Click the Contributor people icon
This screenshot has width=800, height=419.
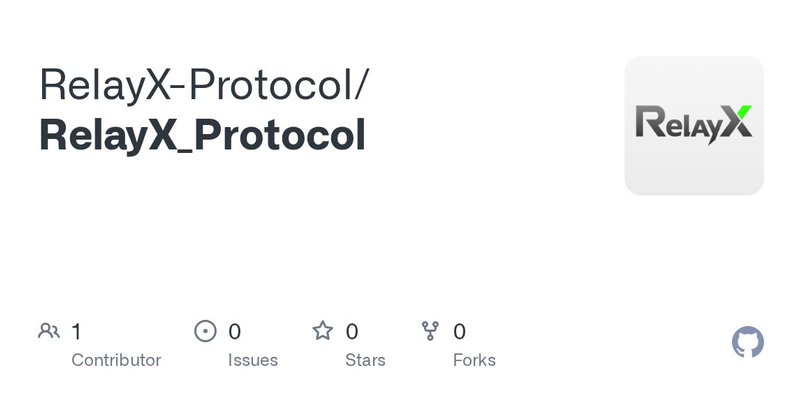tap(48, 331)
